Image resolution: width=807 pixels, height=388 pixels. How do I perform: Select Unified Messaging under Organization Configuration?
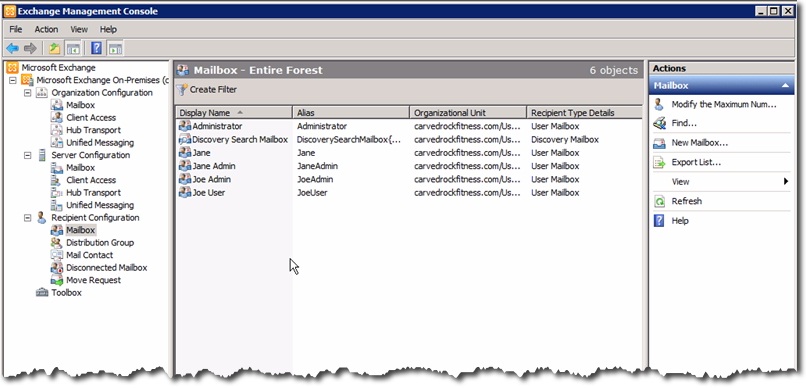click(x=100, y=143)
